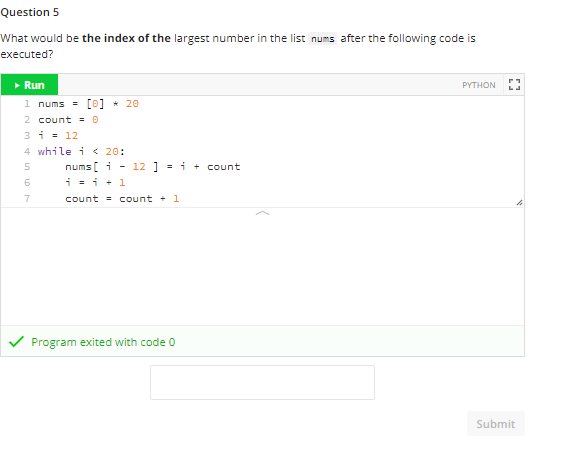Collapse output panel with chevron arrow
This screenshot has width=565, height=452.
pos(262,213)
